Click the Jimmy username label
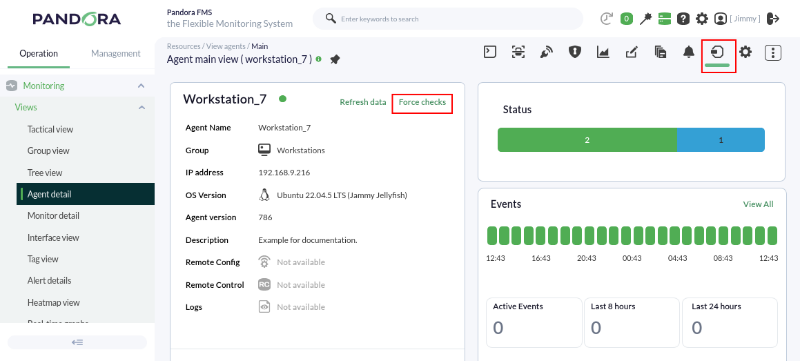Screen dimensions: 800x361 click(745, 19)
